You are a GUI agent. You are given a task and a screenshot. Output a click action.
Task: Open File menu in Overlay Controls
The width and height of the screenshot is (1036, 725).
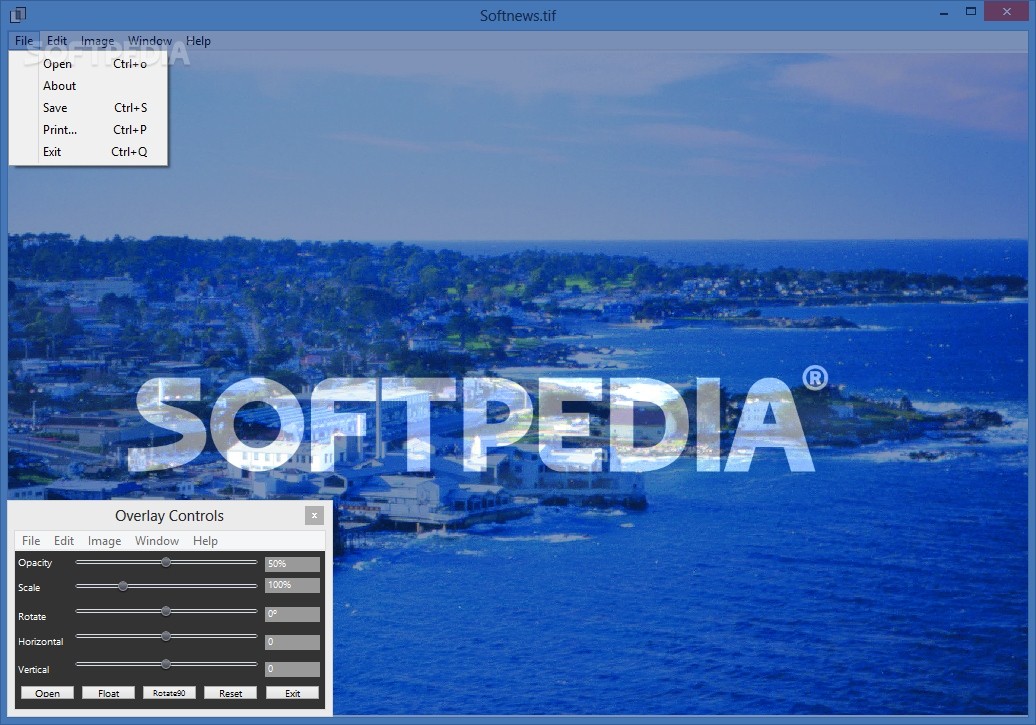[31, 541]
